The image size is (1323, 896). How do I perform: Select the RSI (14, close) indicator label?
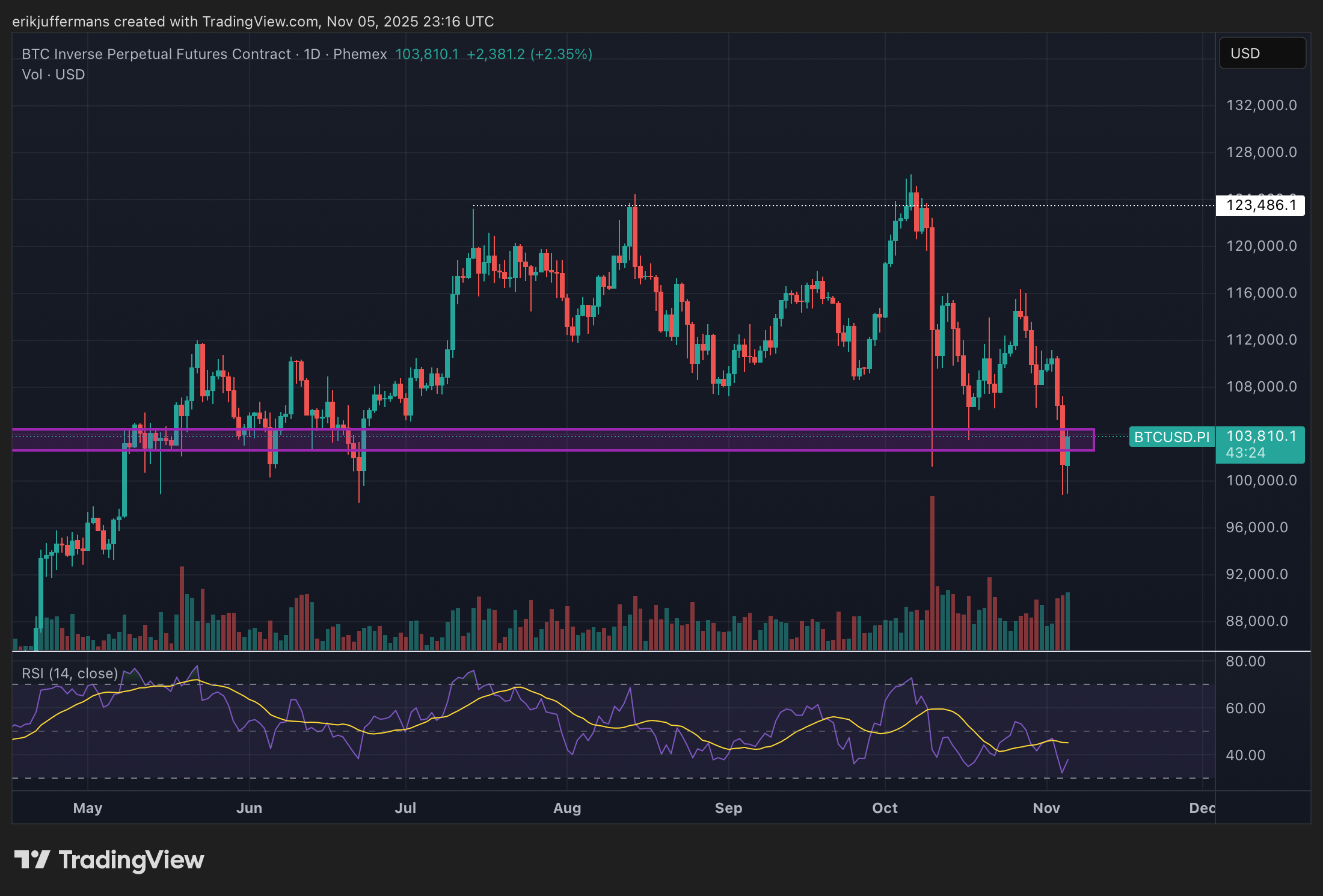point(70,674)
